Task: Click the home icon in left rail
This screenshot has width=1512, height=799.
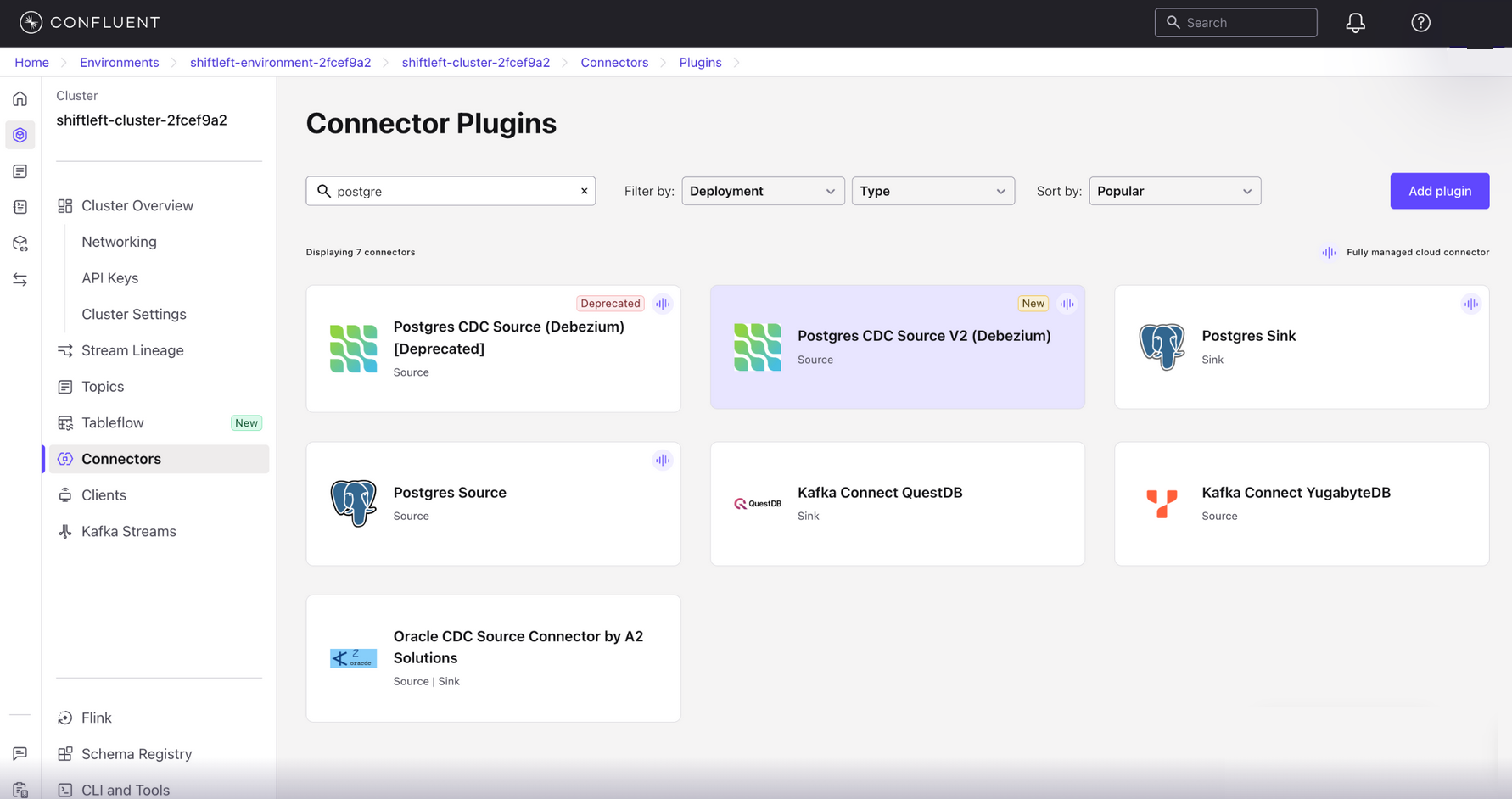Action: (20, 99)
